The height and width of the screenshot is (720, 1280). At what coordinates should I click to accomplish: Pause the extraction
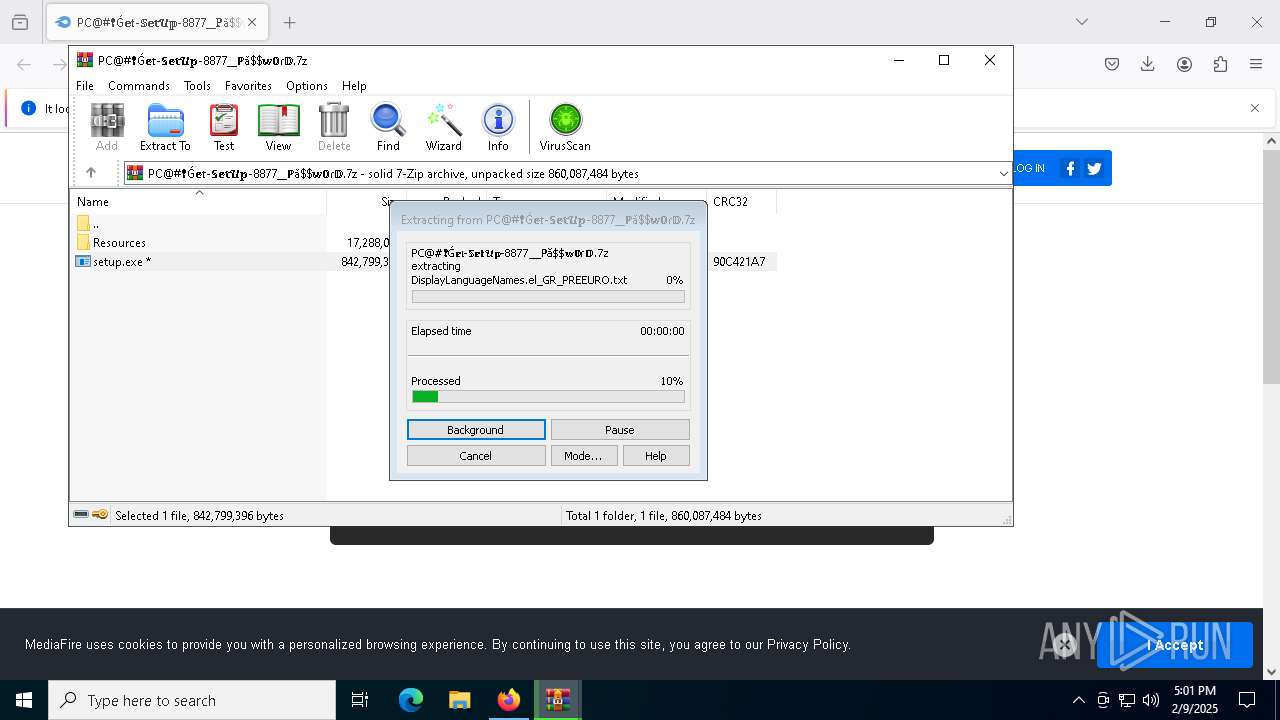tap(620, 430)
